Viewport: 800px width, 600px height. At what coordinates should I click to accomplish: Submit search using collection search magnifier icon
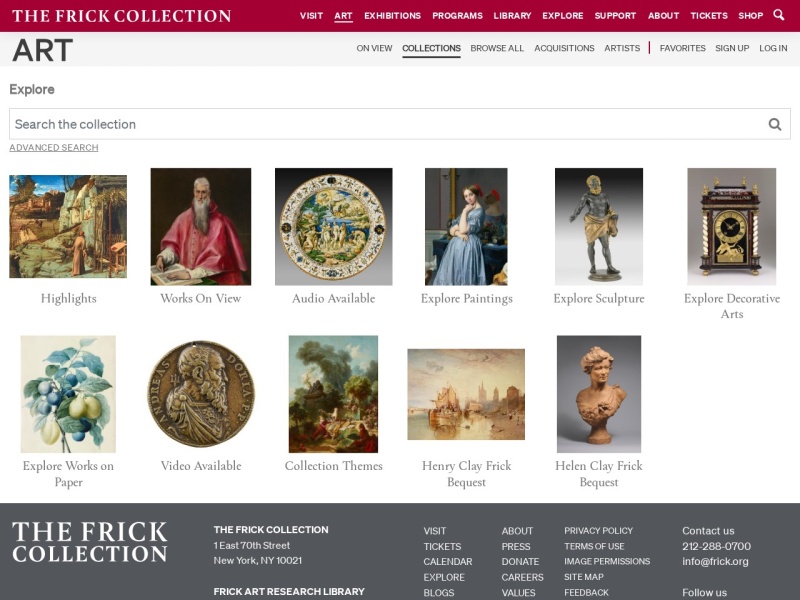(x=774, y=124)
